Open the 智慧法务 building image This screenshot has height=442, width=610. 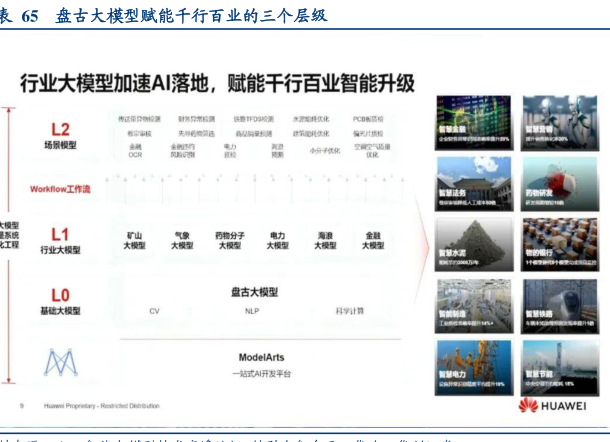472,183
